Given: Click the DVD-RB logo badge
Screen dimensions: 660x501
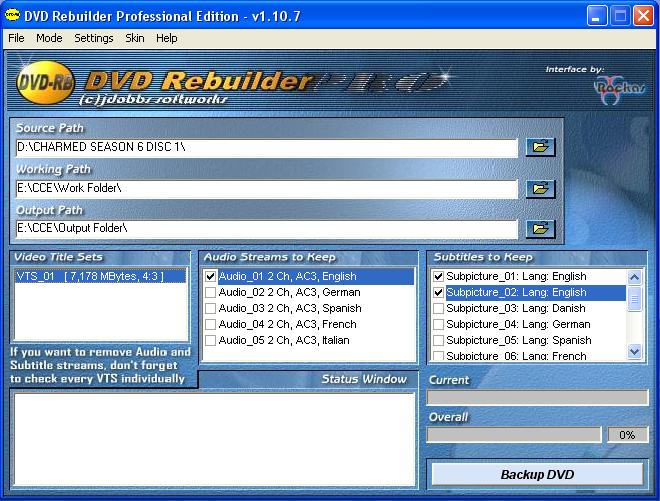Looking at the screenshot, I should click(45, 83).
